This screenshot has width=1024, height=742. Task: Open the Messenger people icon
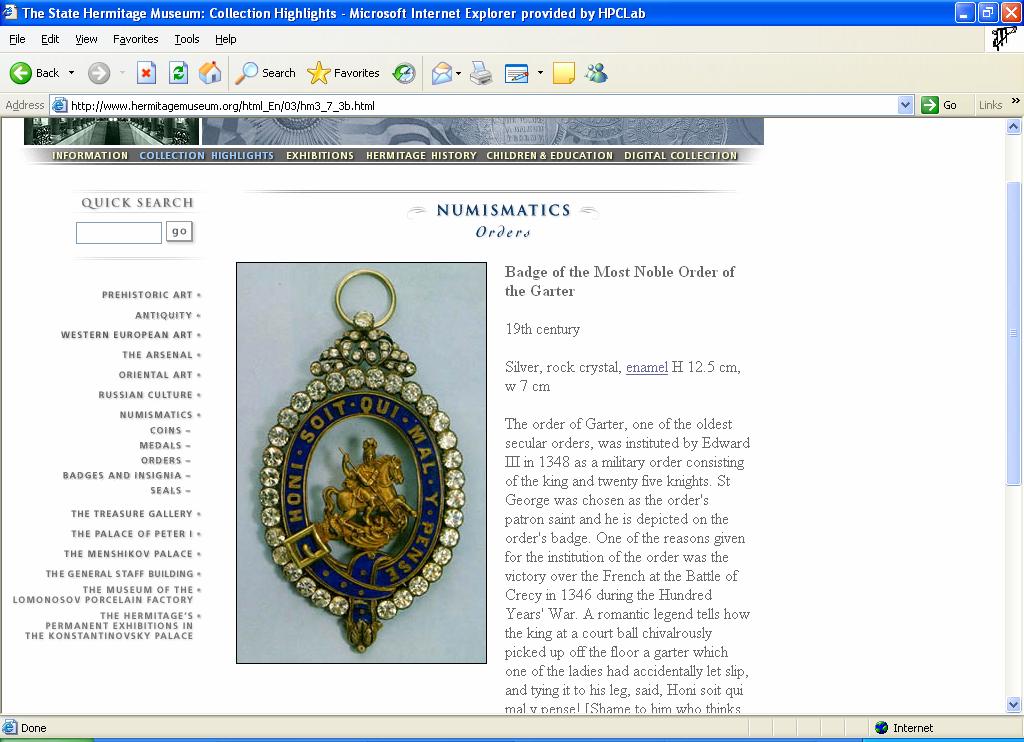click(596, 73)
